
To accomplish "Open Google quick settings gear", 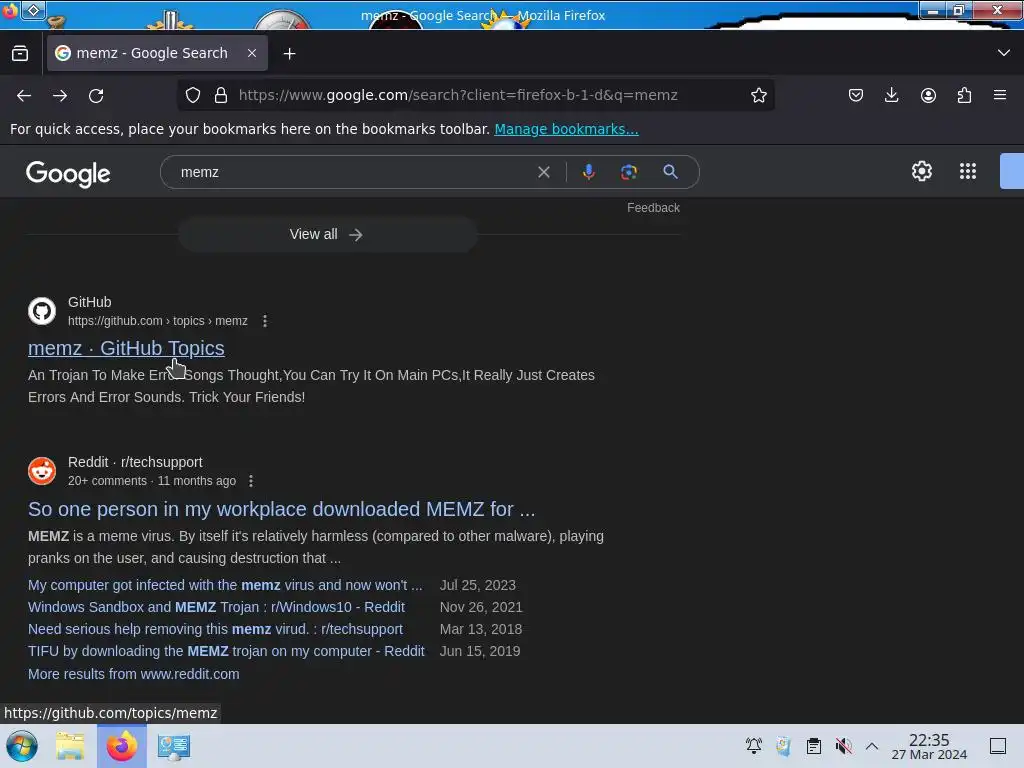I will point(921,171).
